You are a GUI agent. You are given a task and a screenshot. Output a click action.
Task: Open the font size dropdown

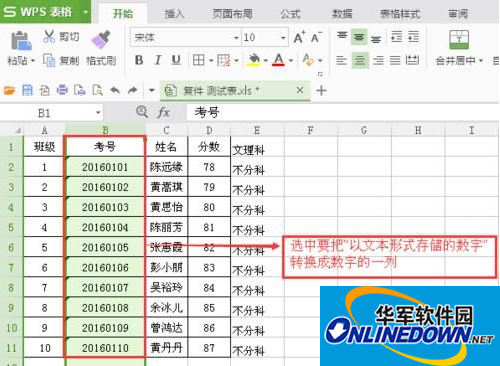pyautogui.click(x=283, y=38)
